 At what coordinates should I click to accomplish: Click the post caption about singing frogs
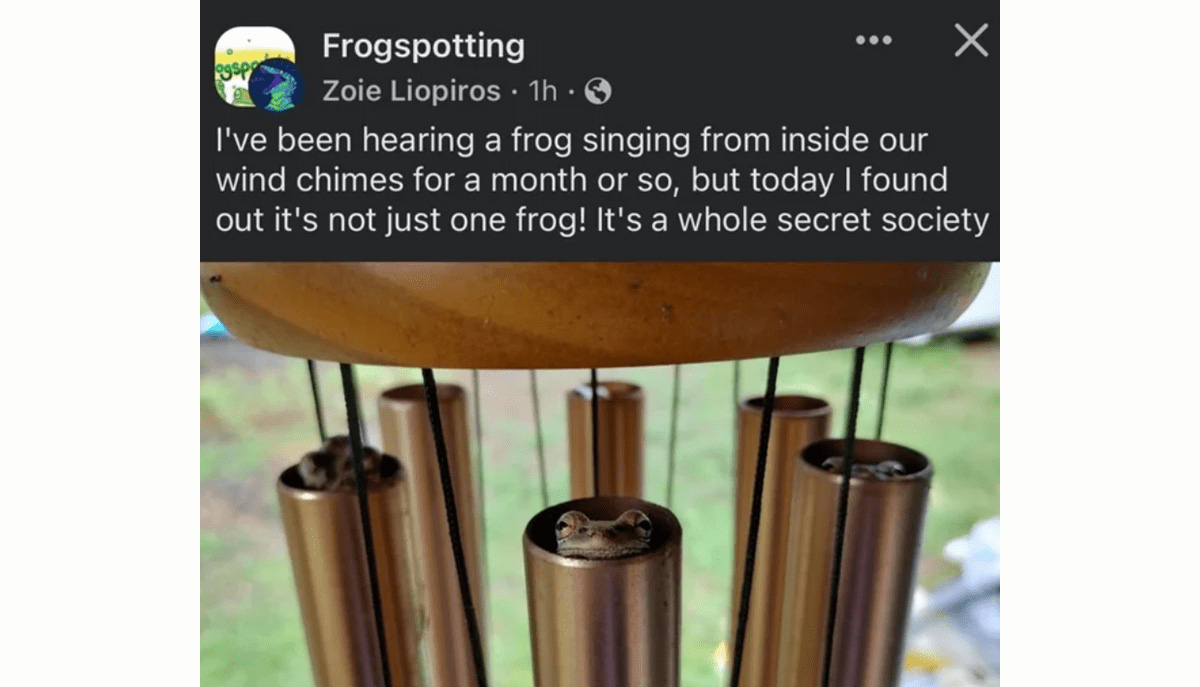tap(600, 180)
